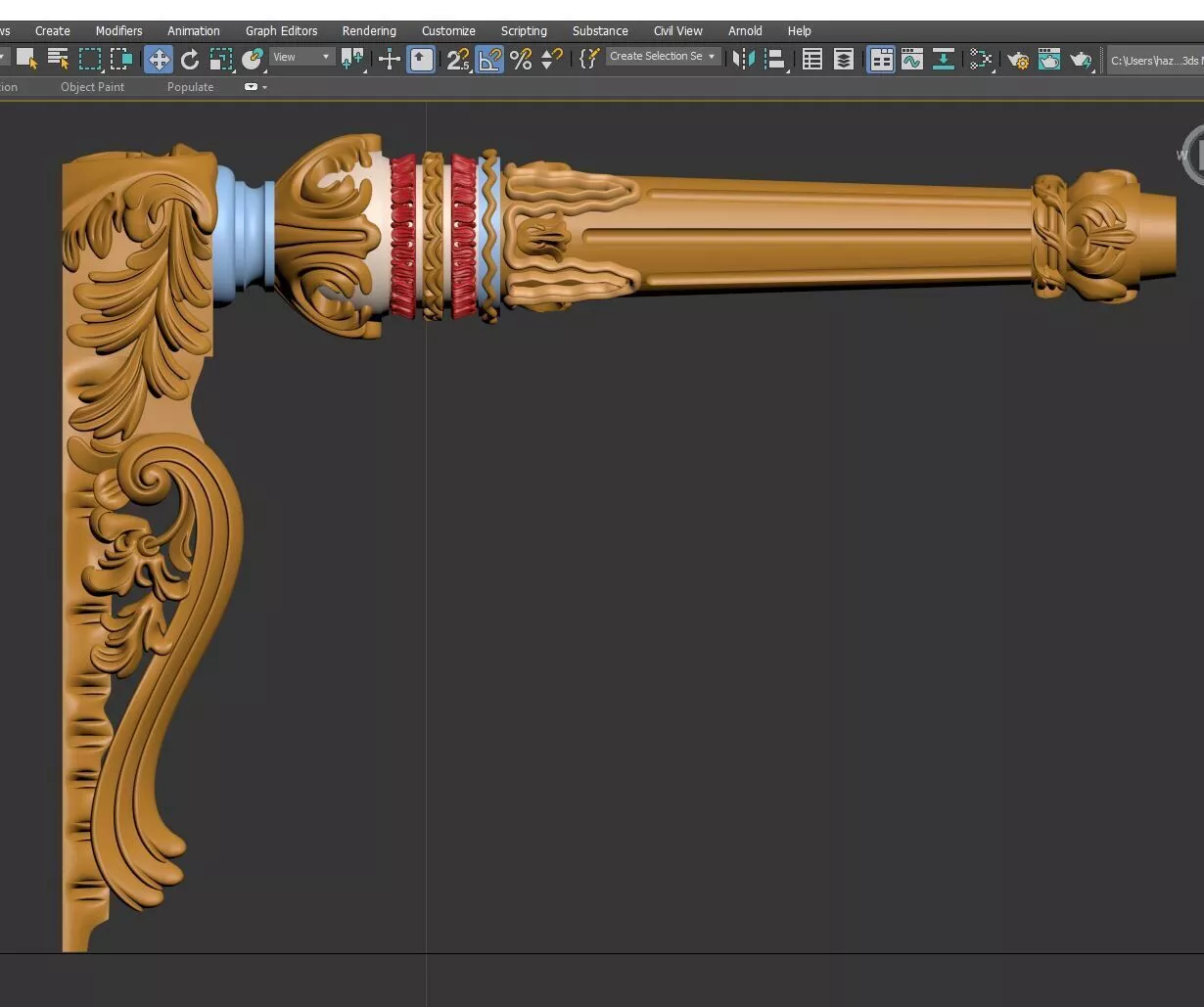Open the Animation menu

tap(194, 31)
